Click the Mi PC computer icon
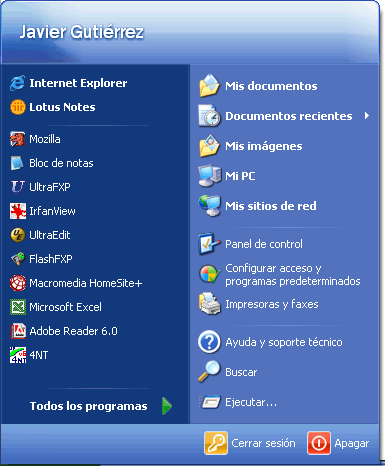 (x=210, y=176)
